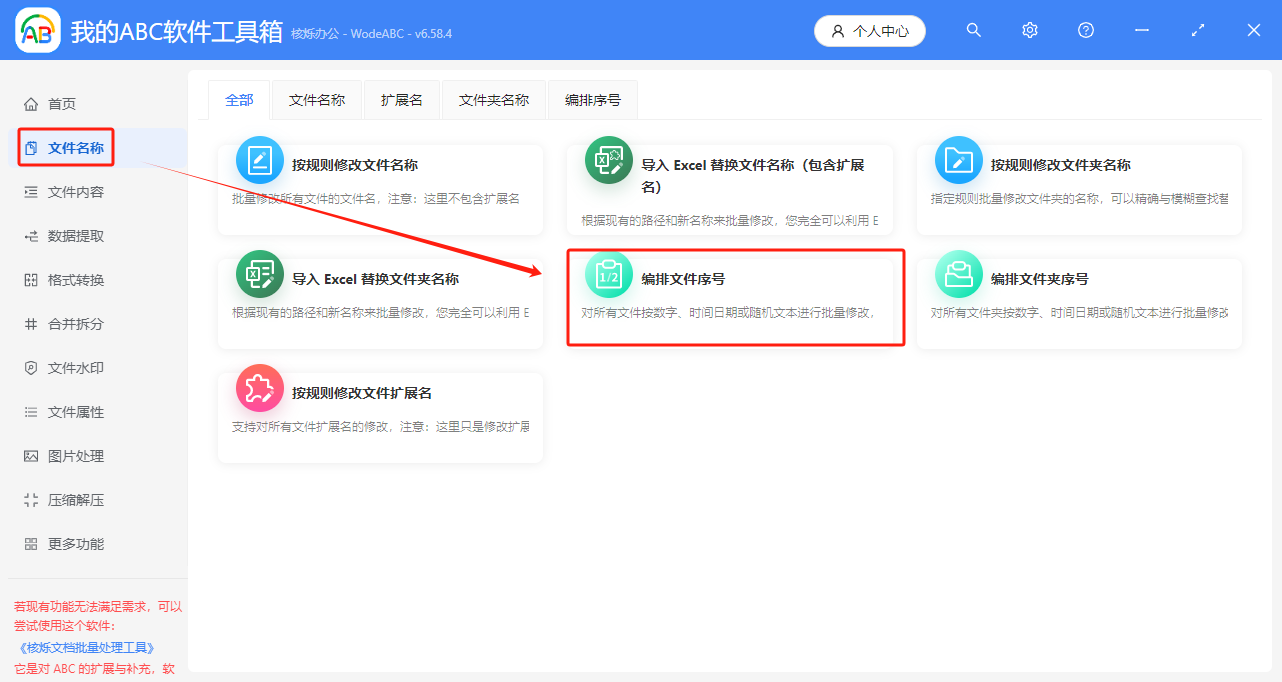Switch to the 扩展名 tab
Screen dimensions: 1282x682
point(401,100)
